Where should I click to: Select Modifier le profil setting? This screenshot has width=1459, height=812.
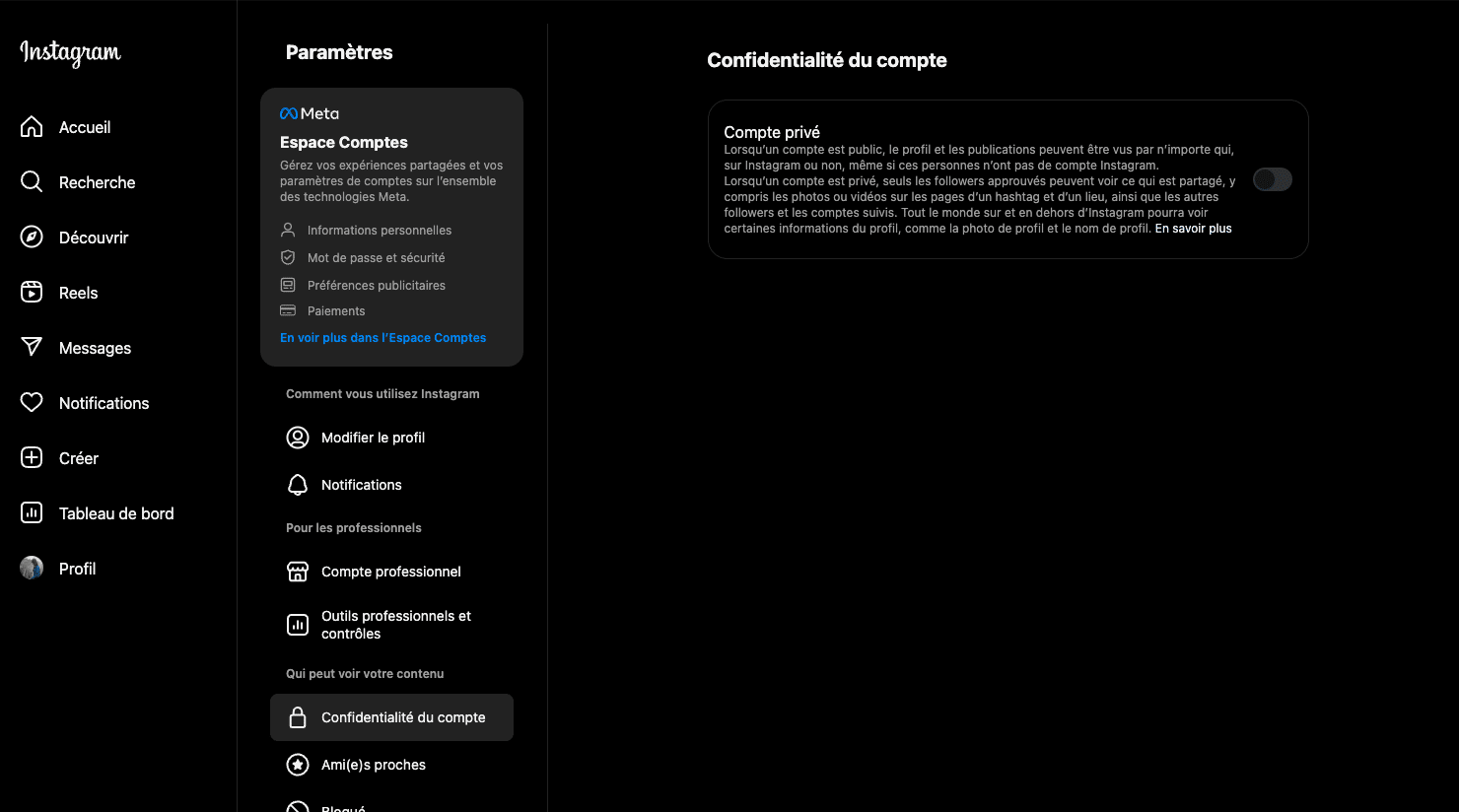(391, 438)
